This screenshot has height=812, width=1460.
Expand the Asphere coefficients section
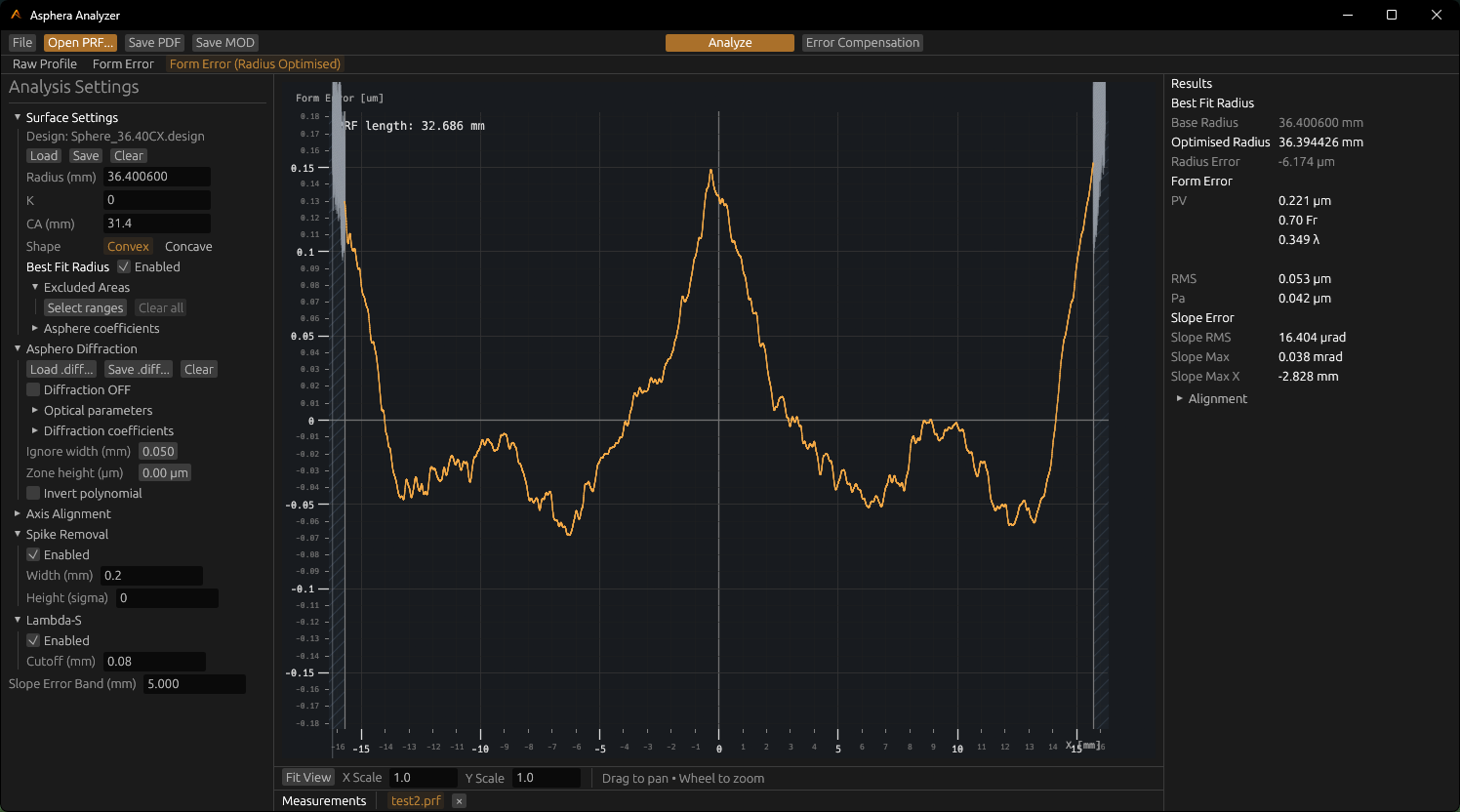(35, 328)
